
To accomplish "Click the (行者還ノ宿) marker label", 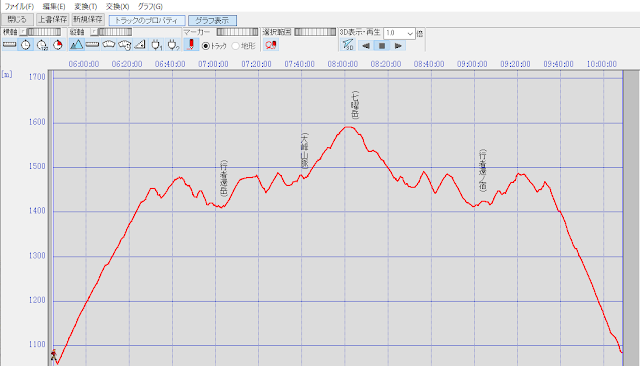I will pos(482,170).
